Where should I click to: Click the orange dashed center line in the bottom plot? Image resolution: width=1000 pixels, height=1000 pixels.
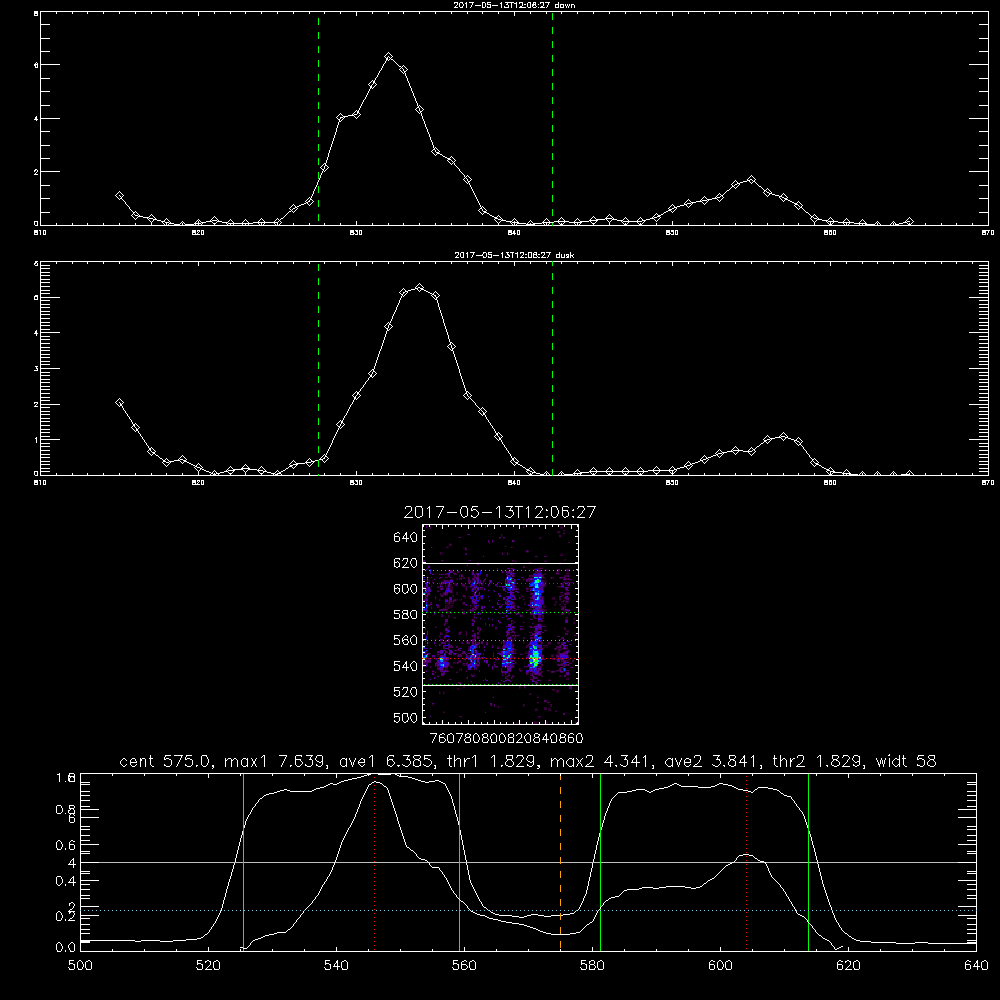[x=561, y=862]
